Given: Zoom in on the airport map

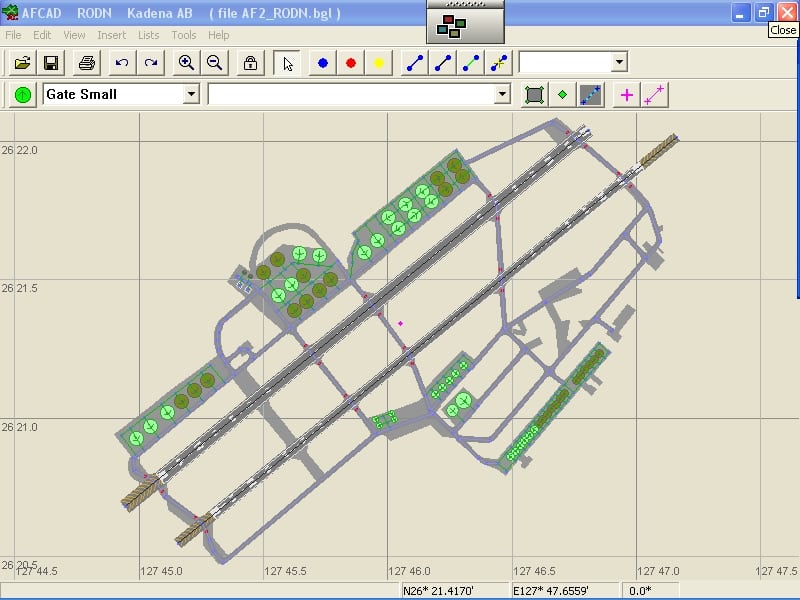Looking at the screenshot, I should 186,63.
